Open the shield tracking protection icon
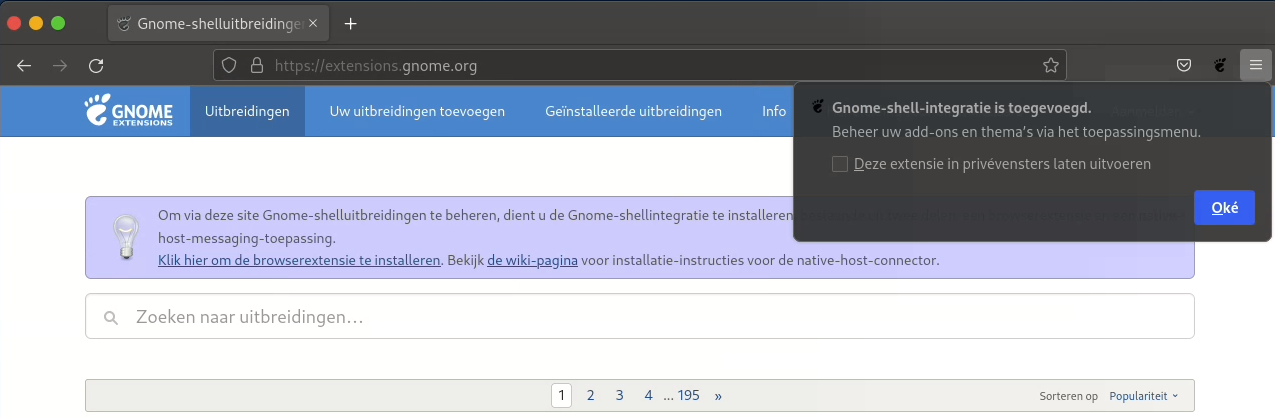 (229, 66)
